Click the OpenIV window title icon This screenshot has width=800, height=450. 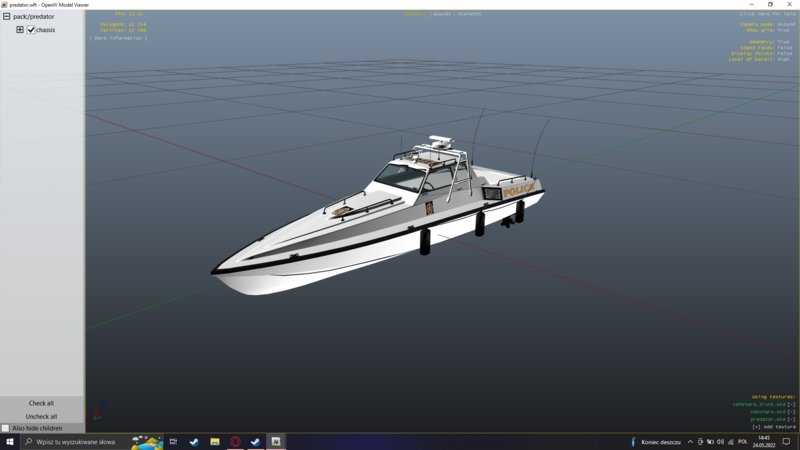coord(4,5)
